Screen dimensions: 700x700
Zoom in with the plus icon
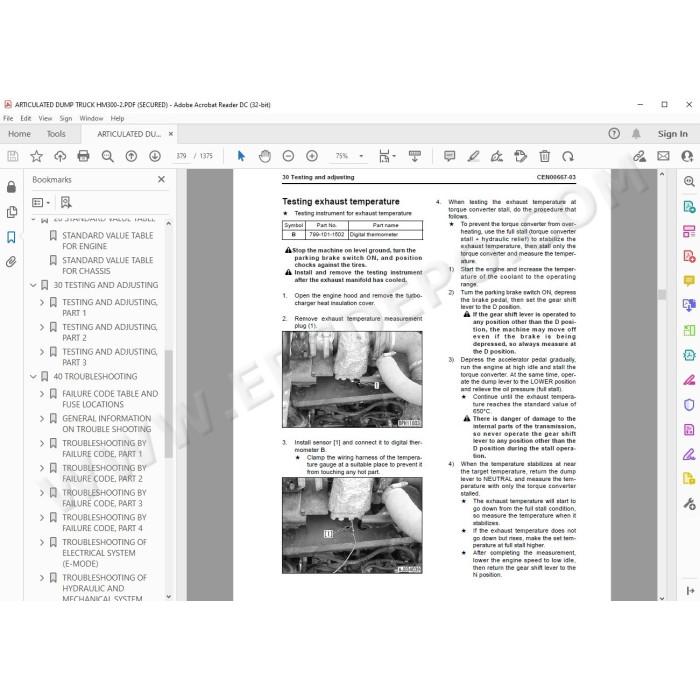point(312,156)
